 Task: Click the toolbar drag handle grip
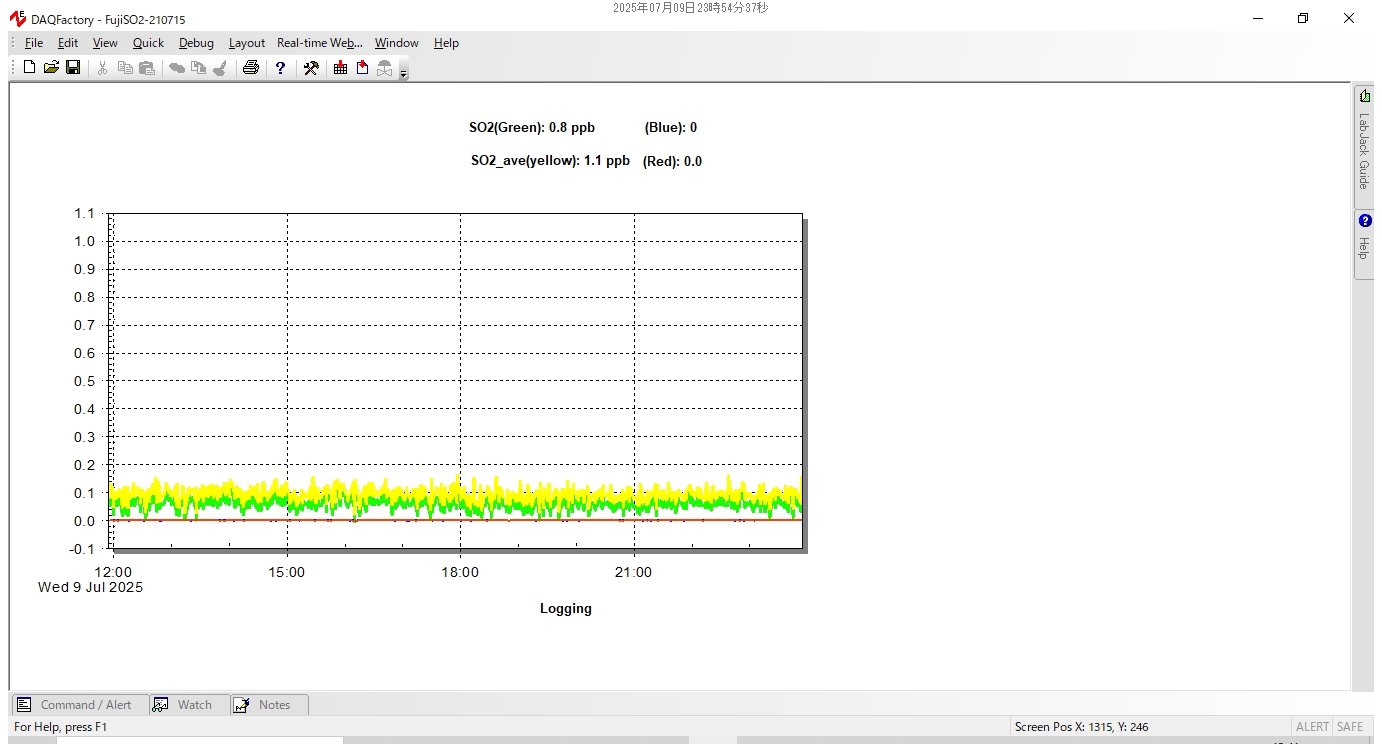13,68
